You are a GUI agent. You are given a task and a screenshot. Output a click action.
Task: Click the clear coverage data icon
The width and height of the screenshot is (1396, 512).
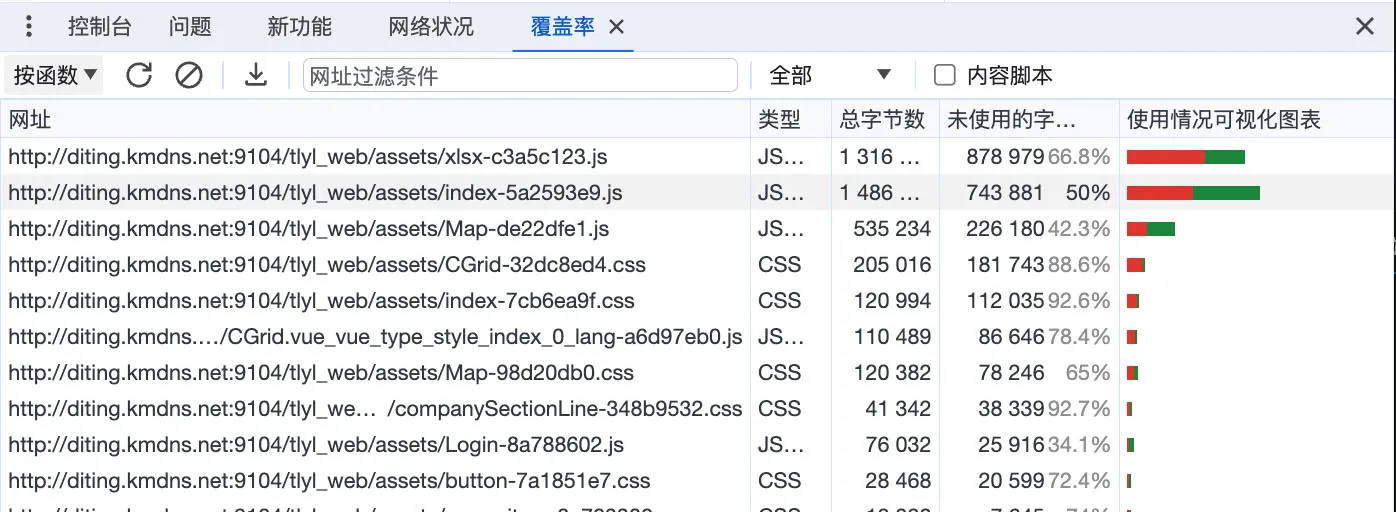(189, 75)
